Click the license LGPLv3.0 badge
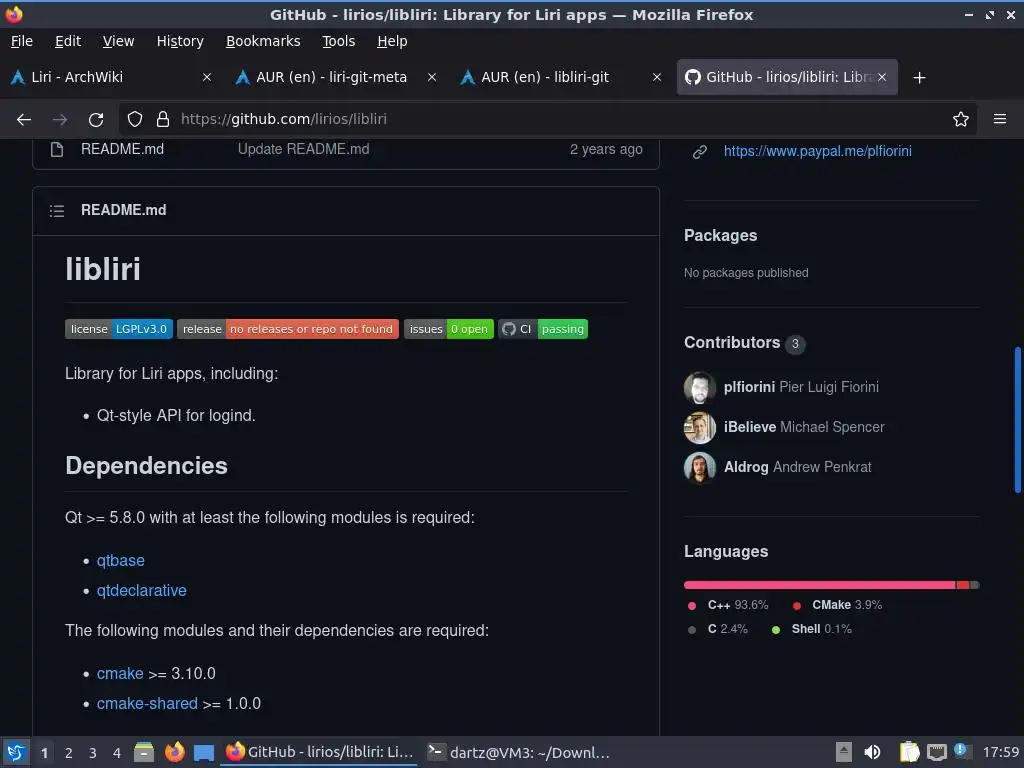The image size is (1024, 768). click(x=119, y=329)
